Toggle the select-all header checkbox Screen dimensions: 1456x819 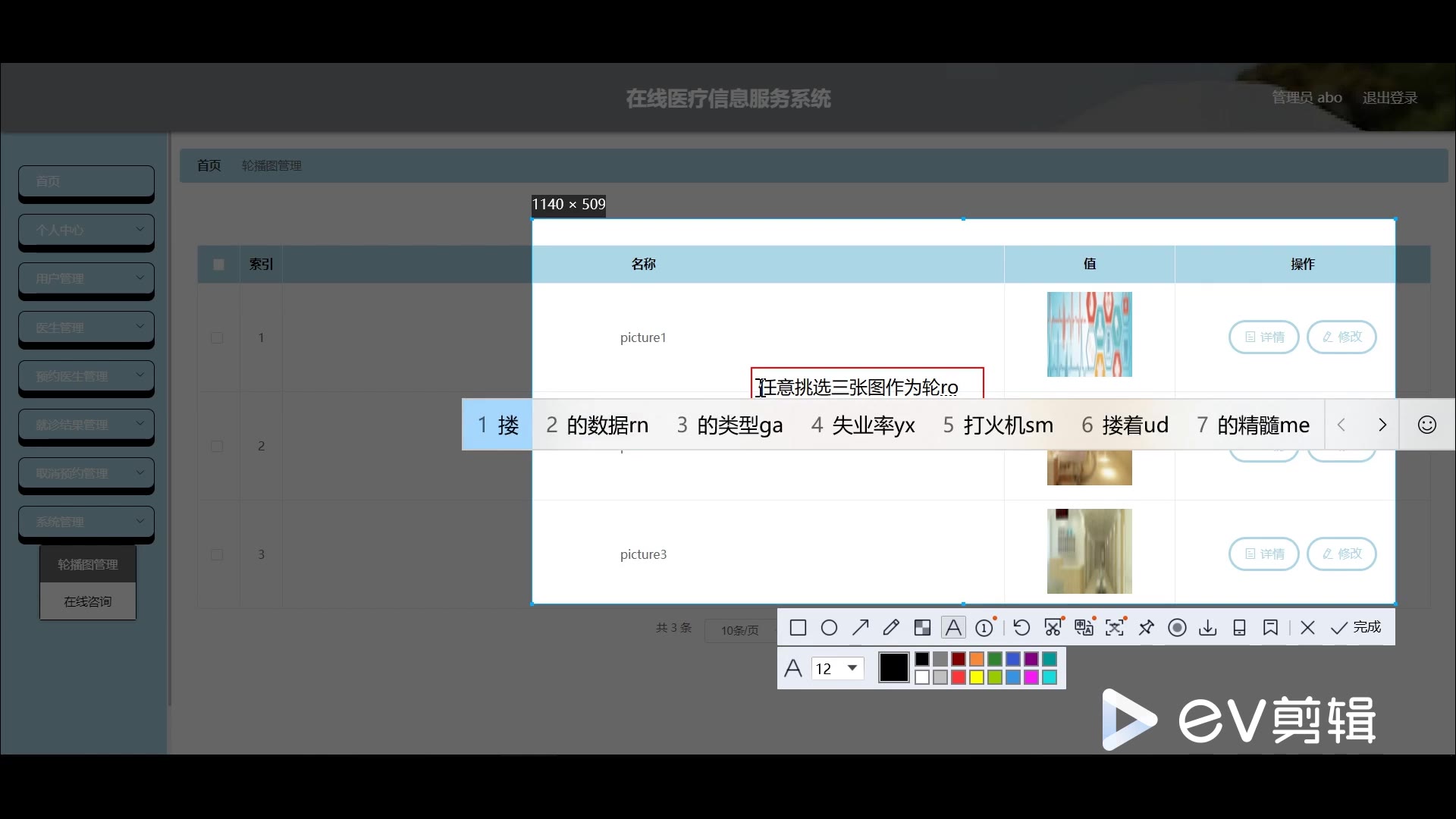pyautogui.click(x=218, y=265)
